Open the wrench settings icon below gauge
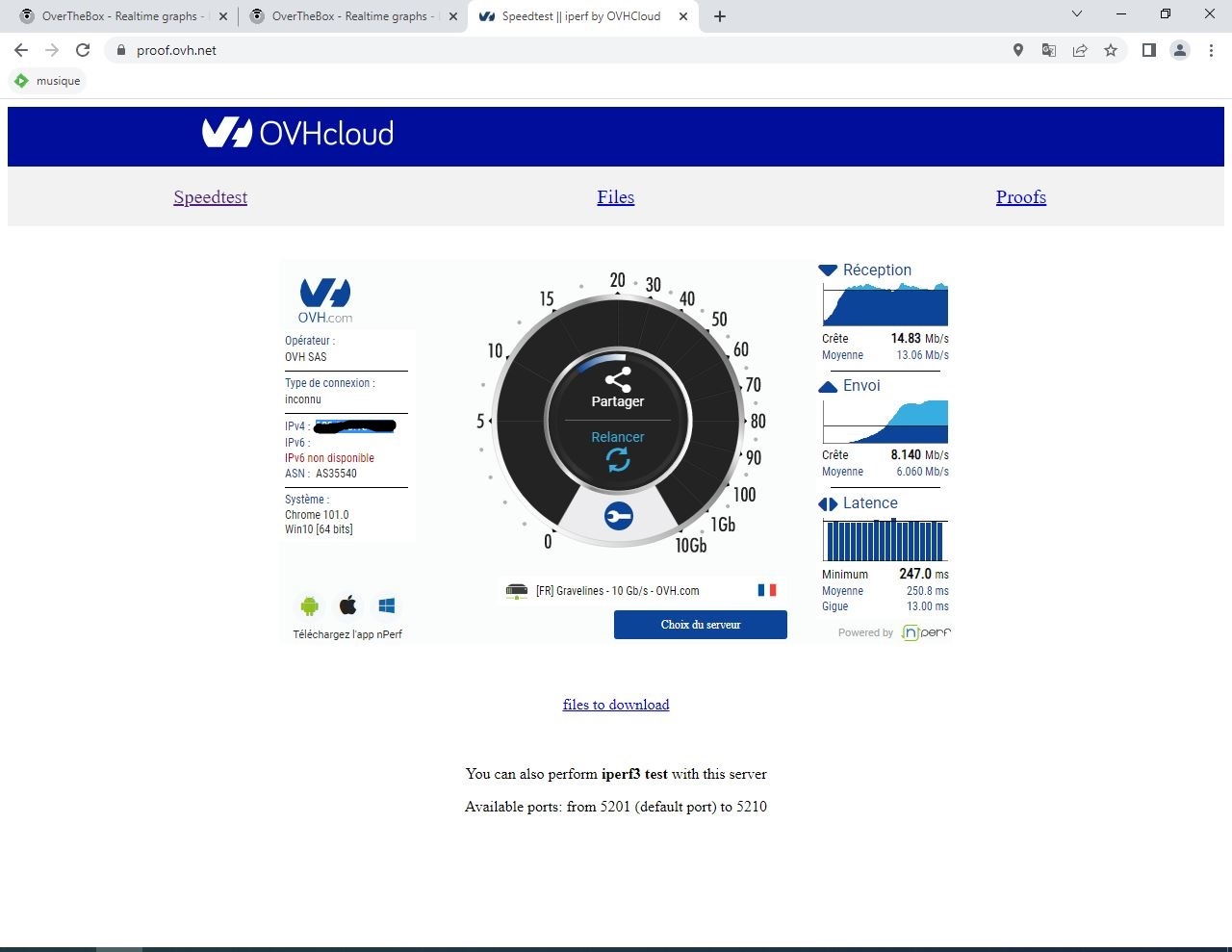 point(618,517)
